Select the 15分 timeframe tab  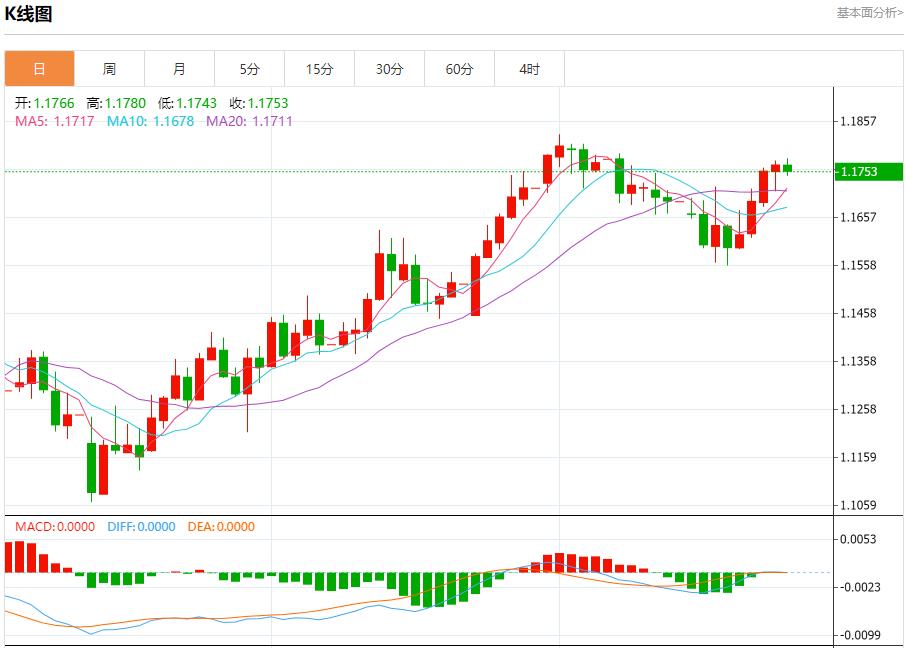point(319,69)
